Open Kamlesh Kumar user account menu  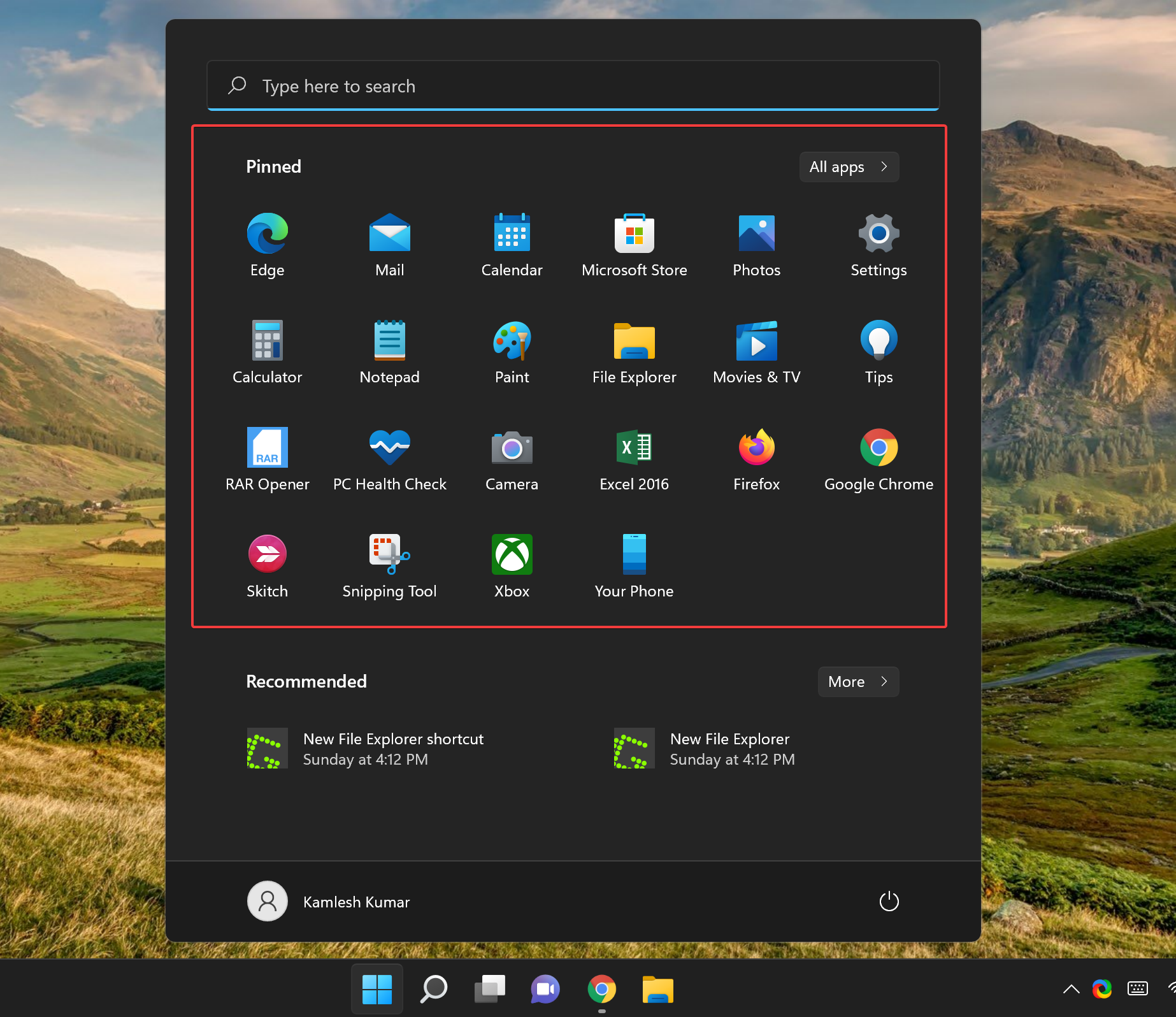click(x=329, y=901)
